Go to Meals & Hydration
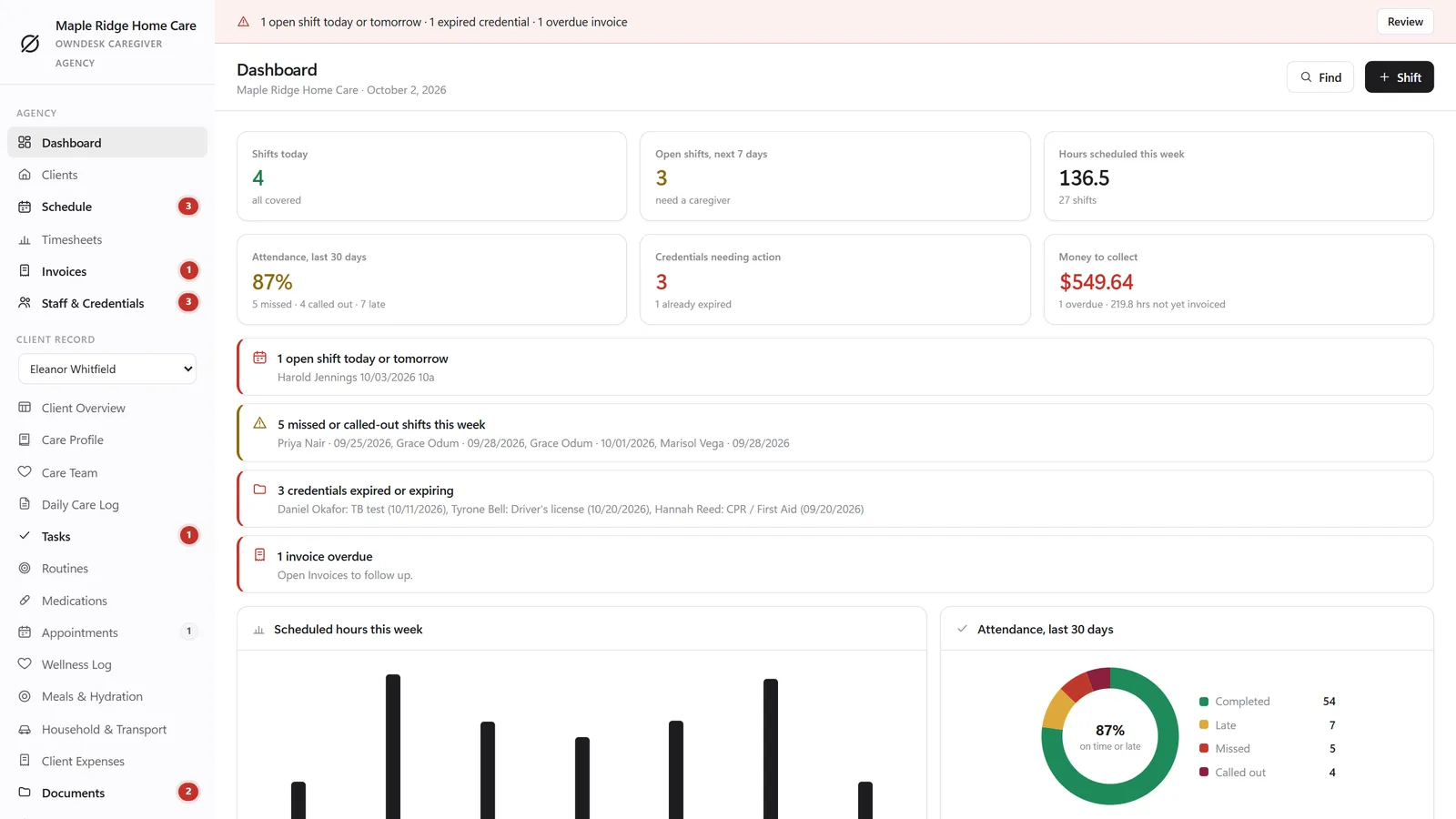 coord(107,696)
